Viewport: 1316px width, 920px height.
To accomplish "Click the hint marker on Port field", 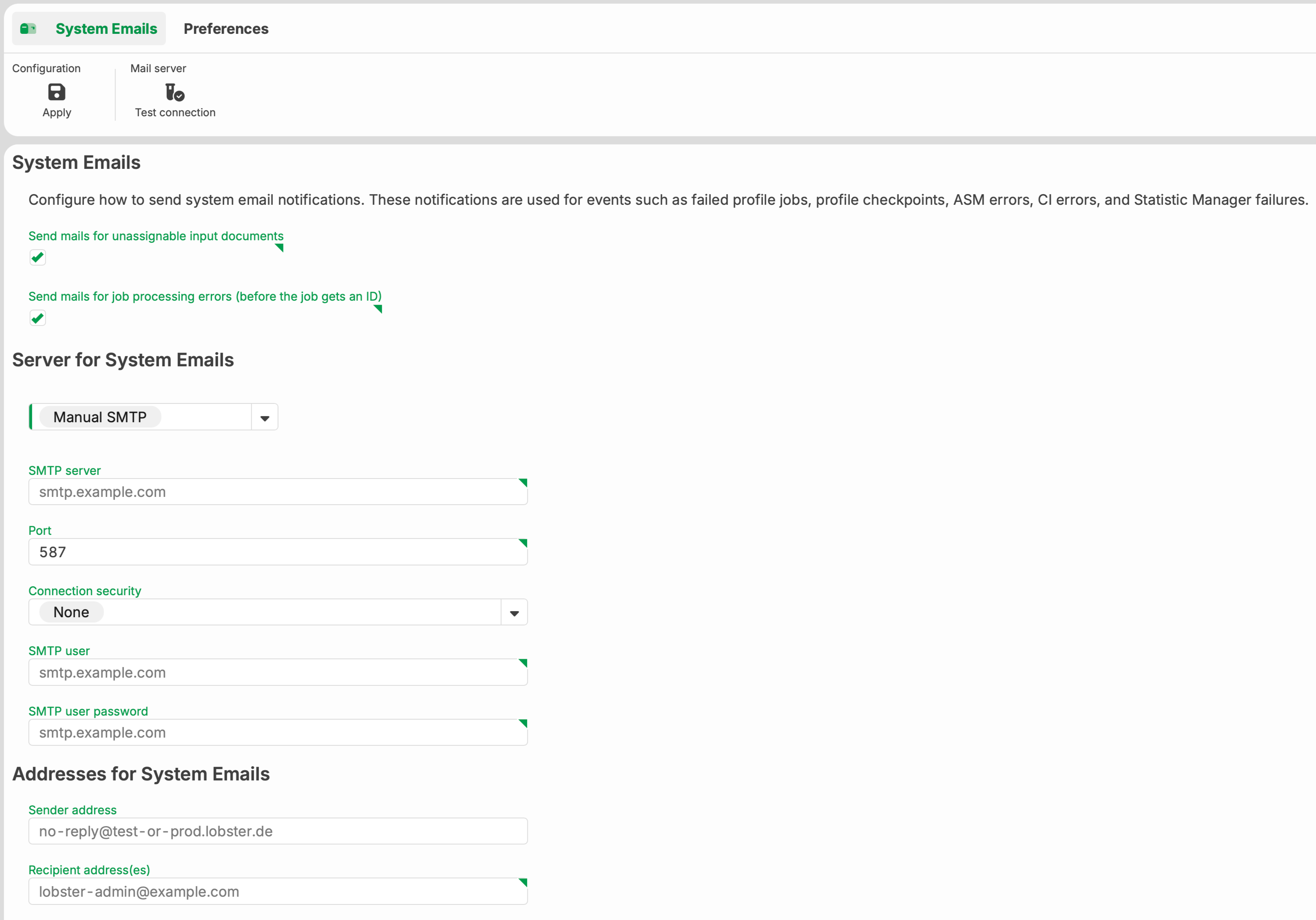I will (x=523, y=543).
